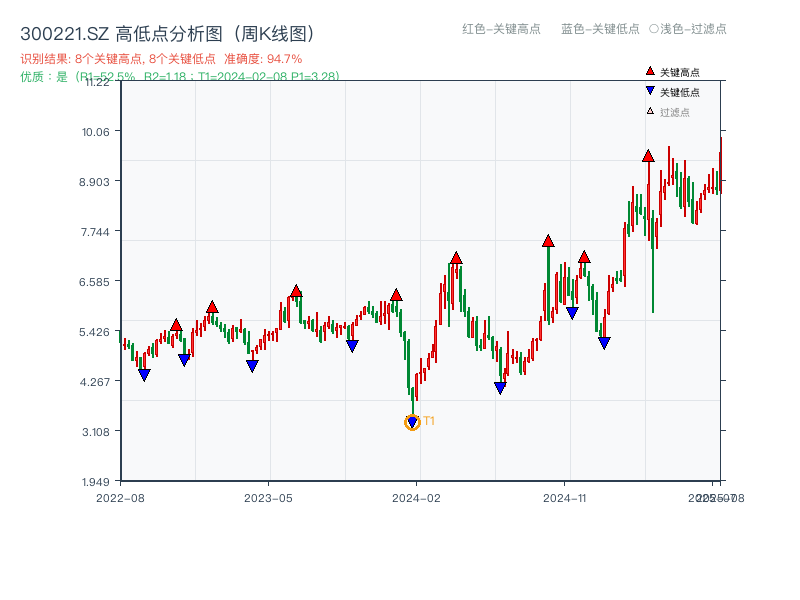Click the green 优质：是 result line
Image resolution: width=800 pixels, height=600 pixels.
[180, 77]
